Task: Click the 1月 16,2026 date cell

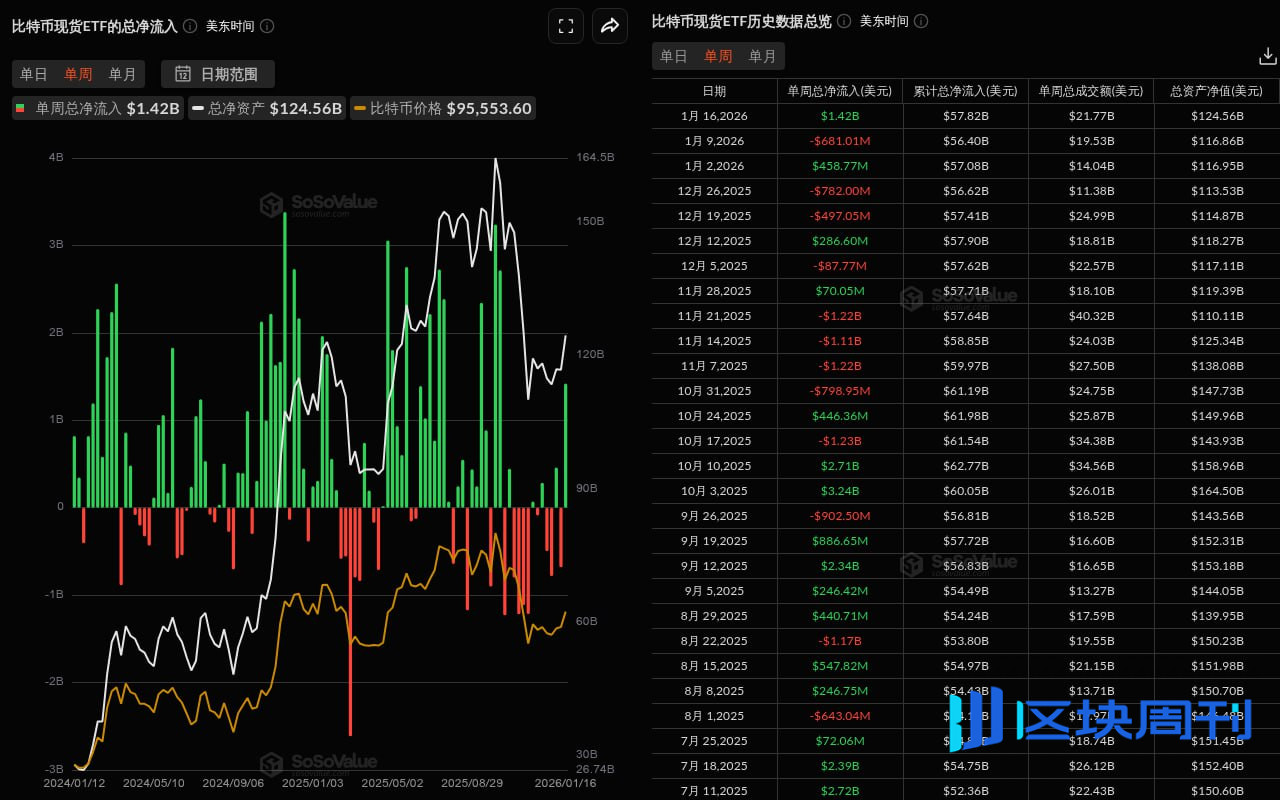Action: pos(714,116)
